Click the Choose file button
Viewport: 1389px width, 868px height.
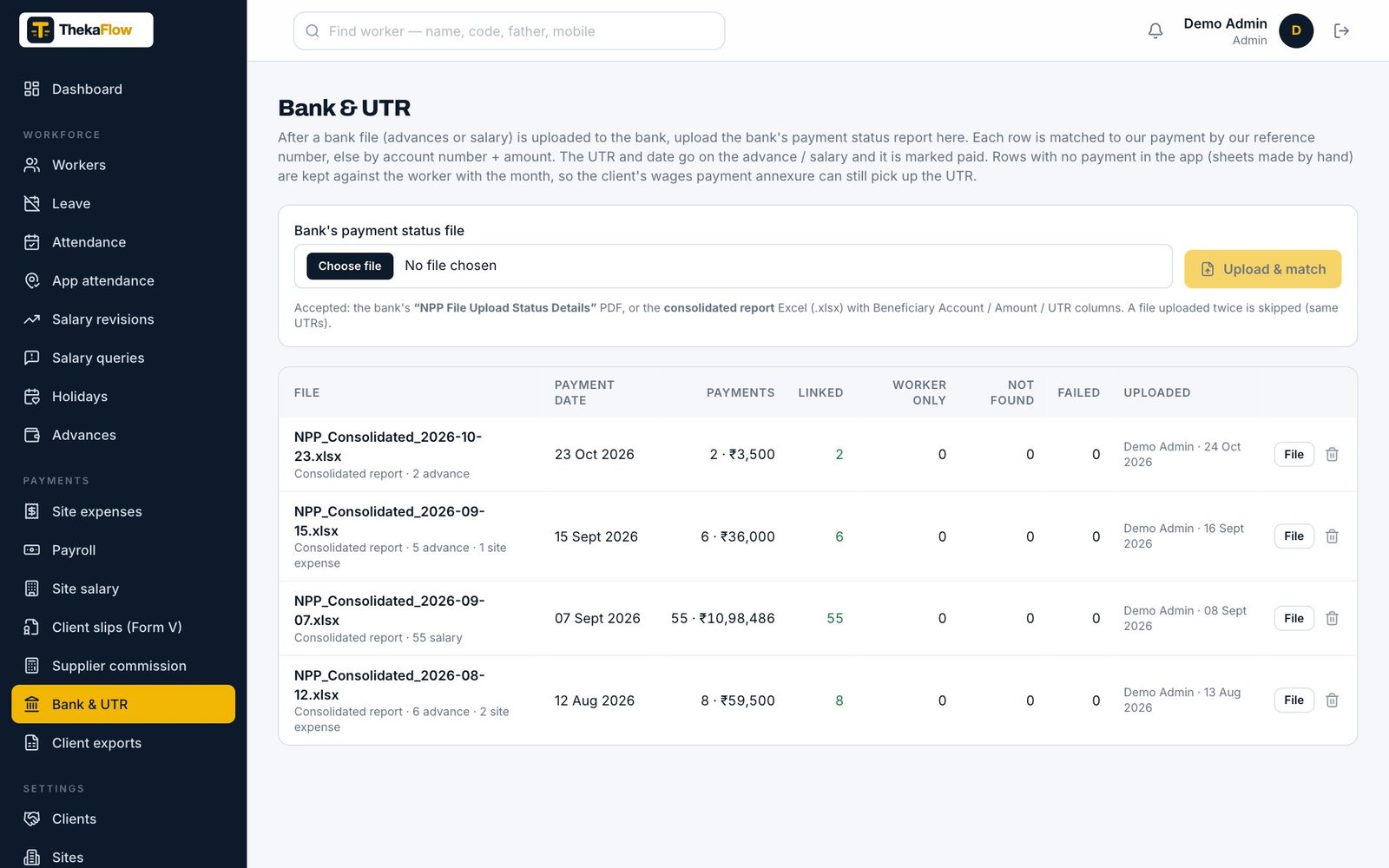(x=350, y=266)
